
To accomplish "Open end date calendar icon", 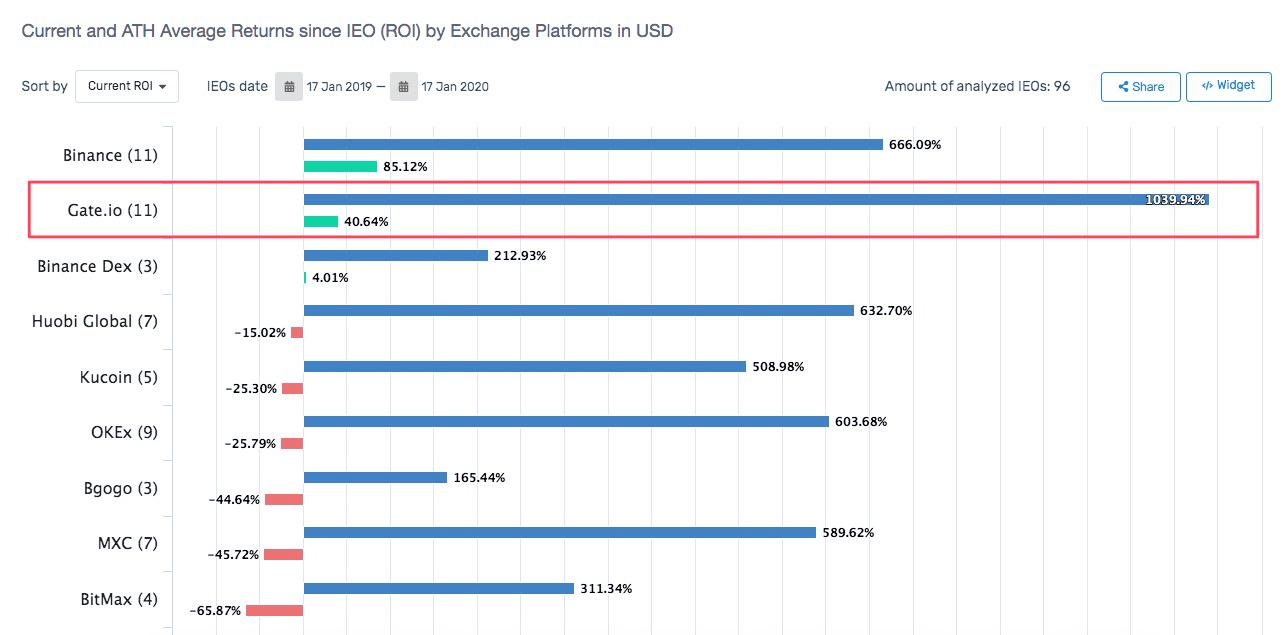I will click(403, 86).
